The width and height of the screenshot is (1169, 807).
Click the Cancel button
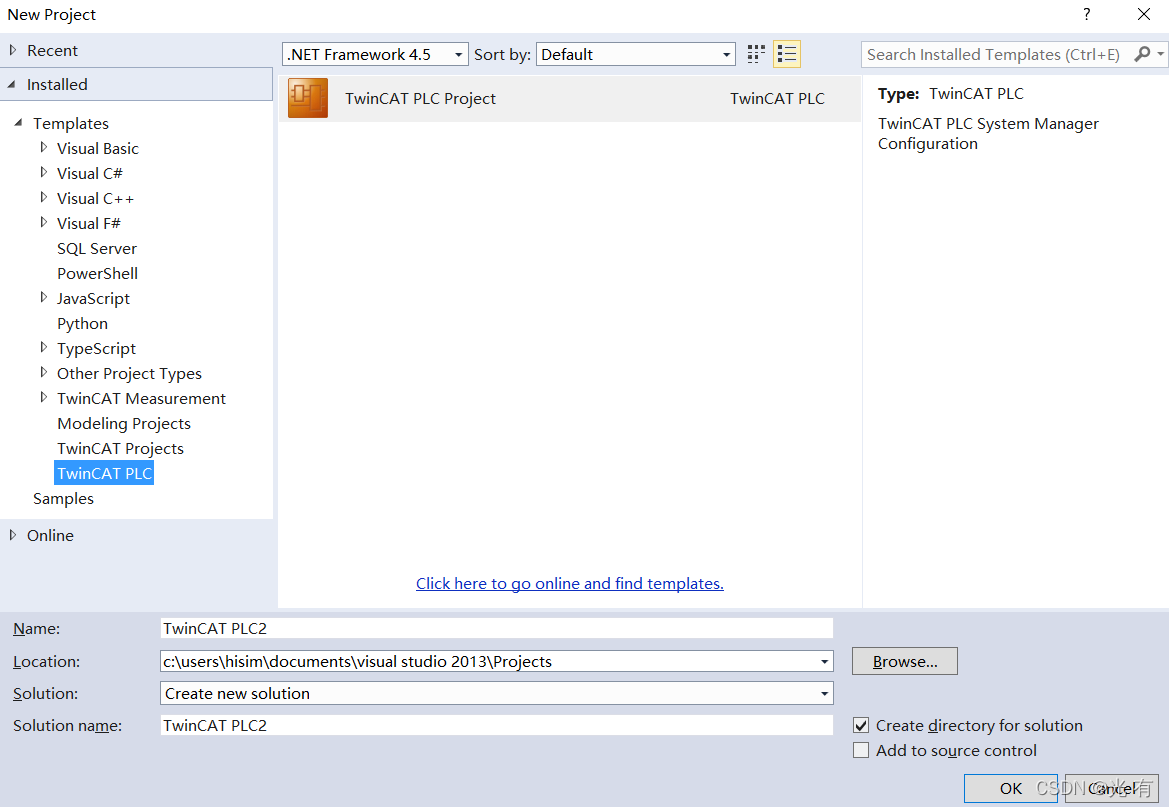(x=1112, y=788)
